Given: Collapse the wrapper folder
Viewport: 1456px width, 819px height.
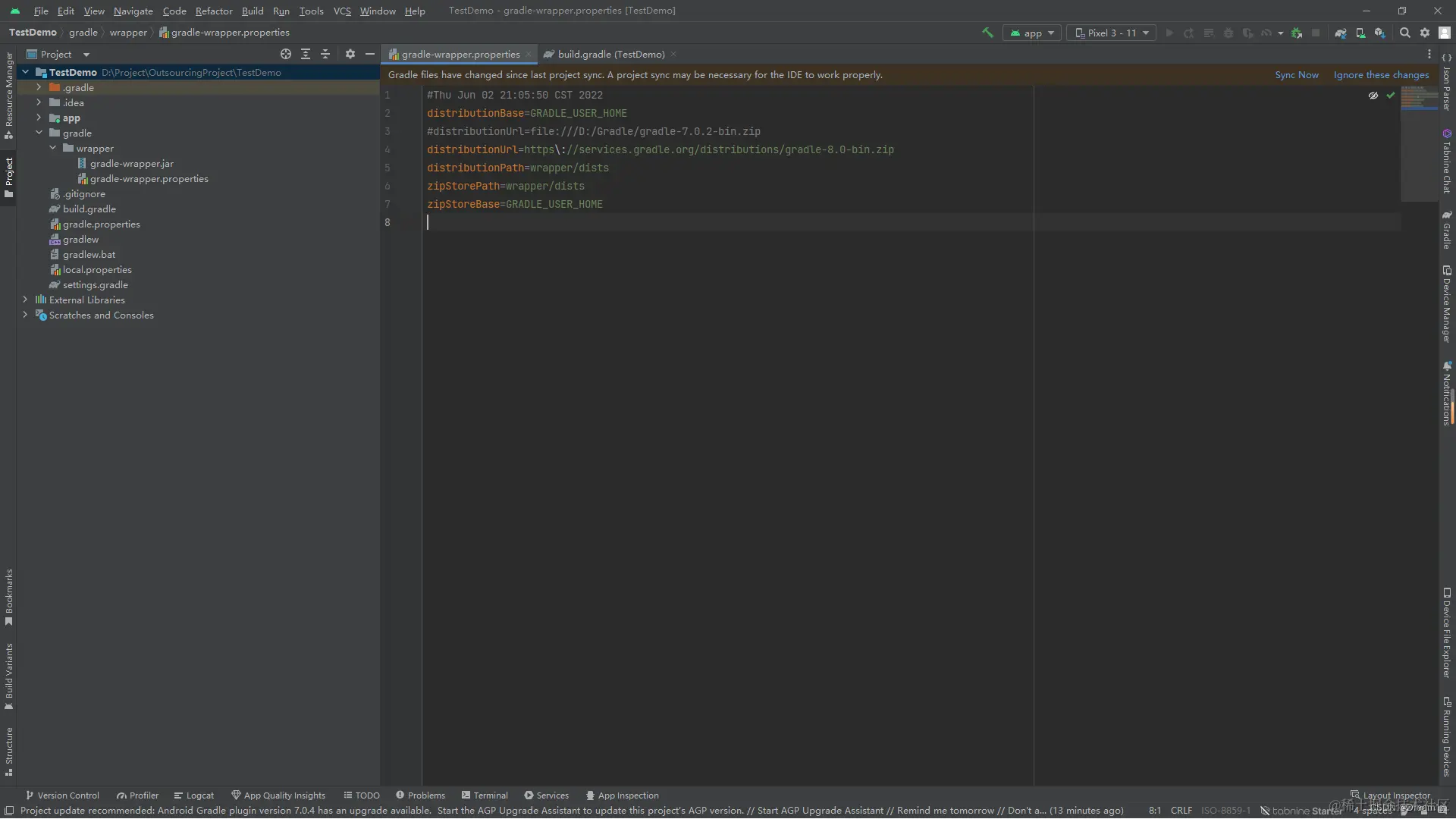Looking at the screenshot, I should [x=52, y=148].
